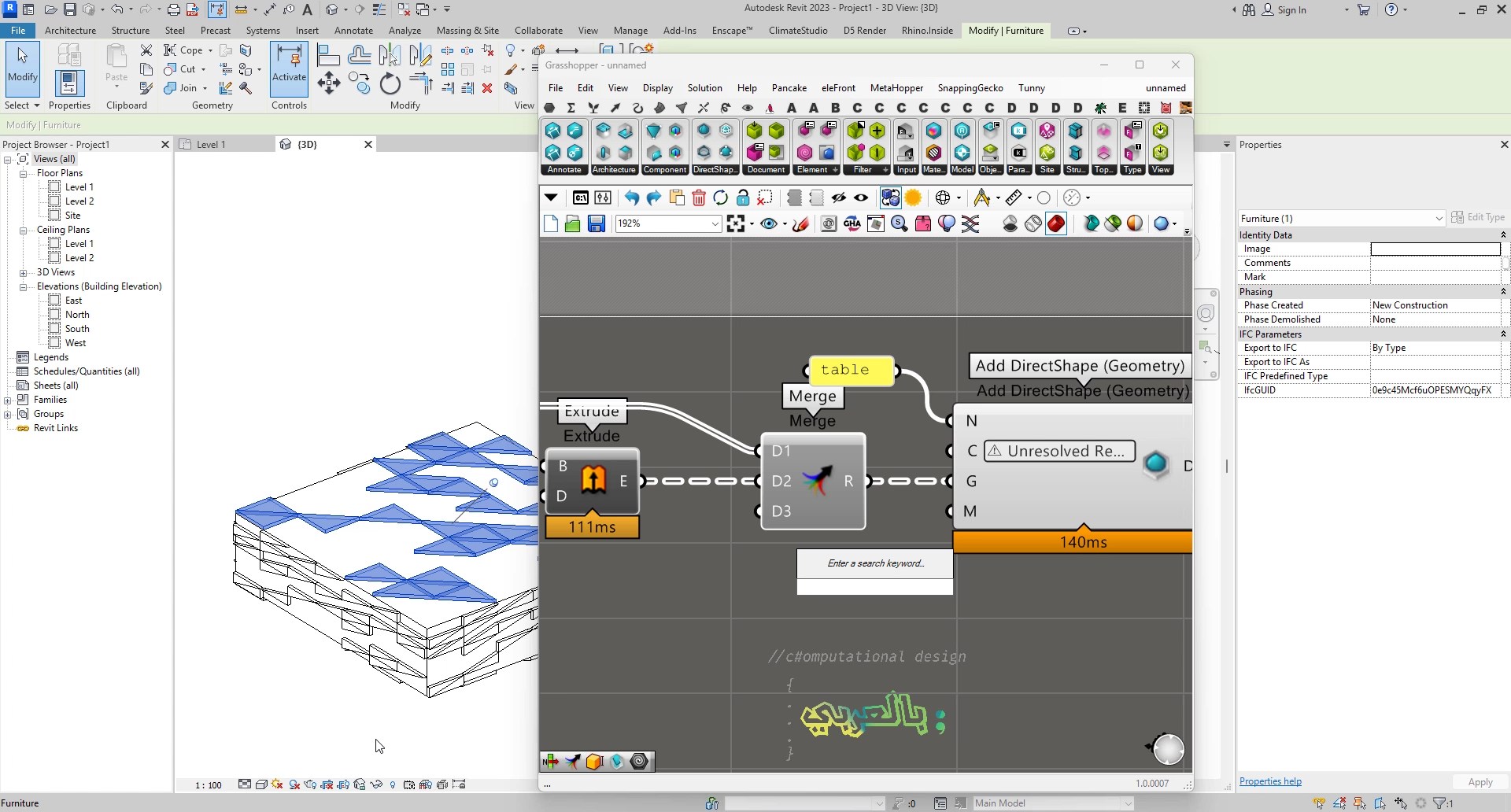Select the Move tool in Modify panel
Image resolution: width=1511 pixels, height=812 pixels.
coord(329,83)
